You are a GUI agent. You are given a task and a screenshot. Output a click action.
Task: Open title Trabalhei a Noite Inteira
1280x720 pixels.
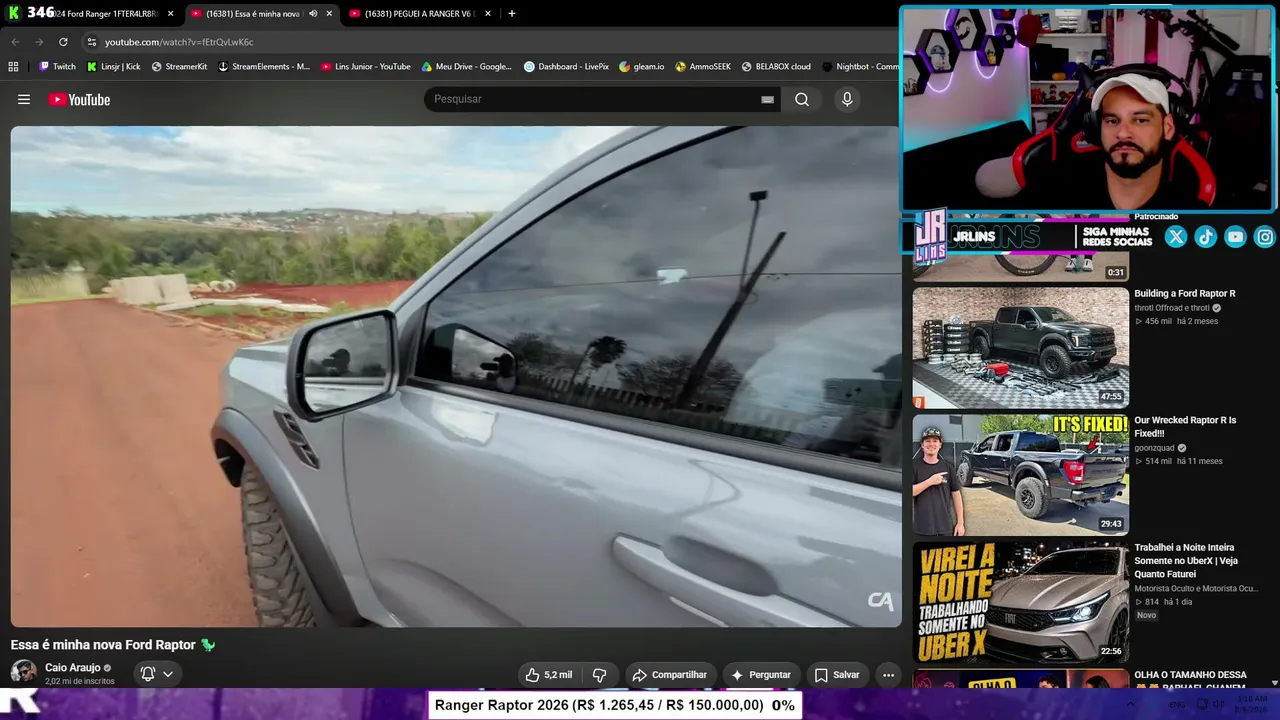pos(1186,561)
